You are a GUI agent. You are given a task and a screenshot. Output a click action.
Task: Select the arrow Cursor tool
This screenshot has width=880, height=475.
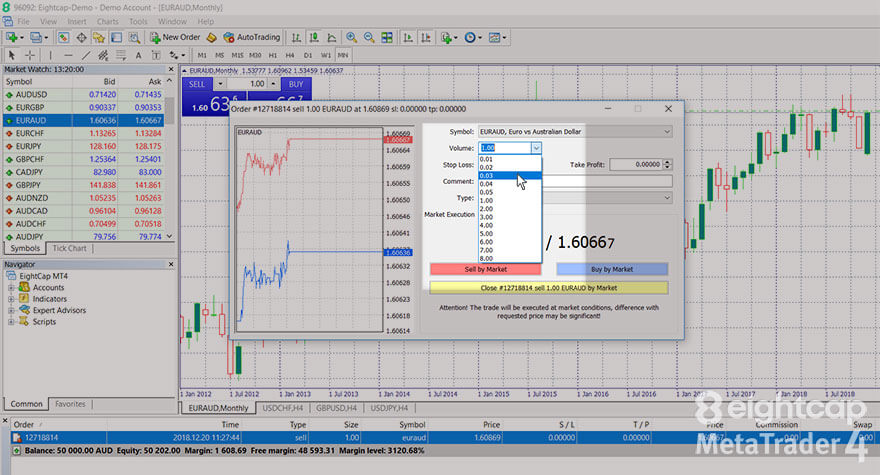tap(11, 55)
